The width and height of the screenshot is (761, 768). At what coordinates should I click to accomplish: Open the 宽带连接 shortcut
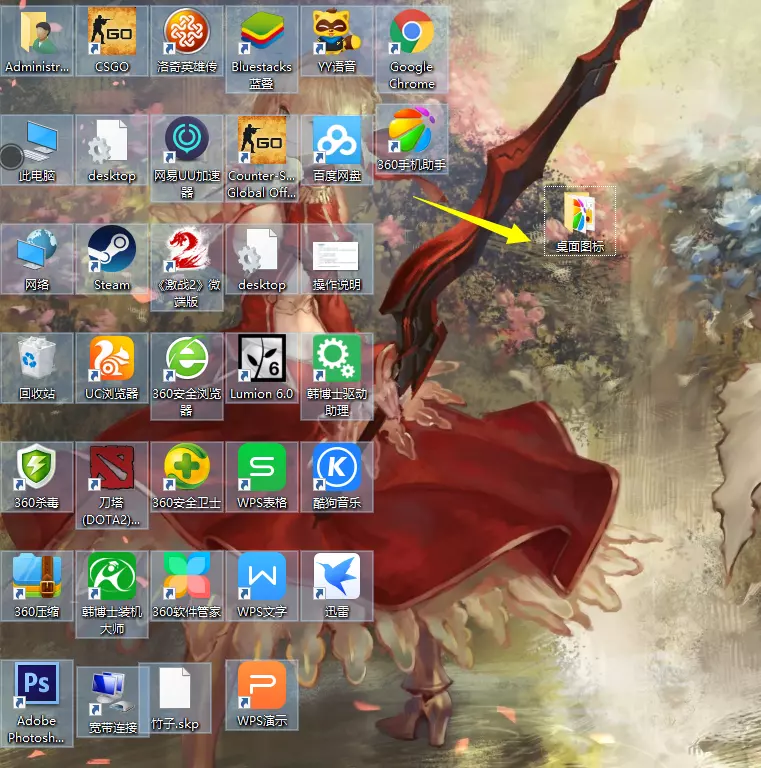coord(112,702)
